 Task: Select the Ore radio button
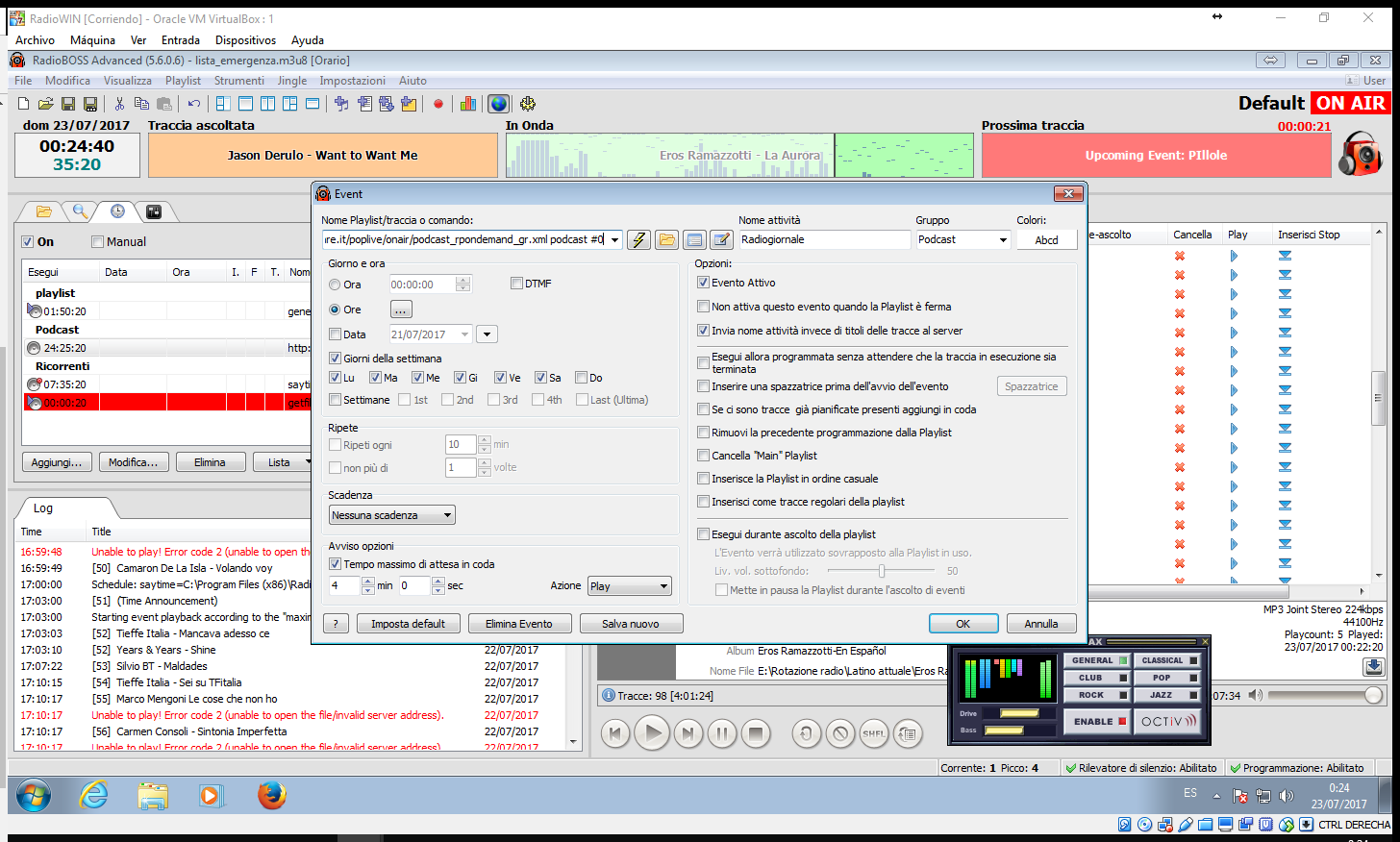coord(335,310)
